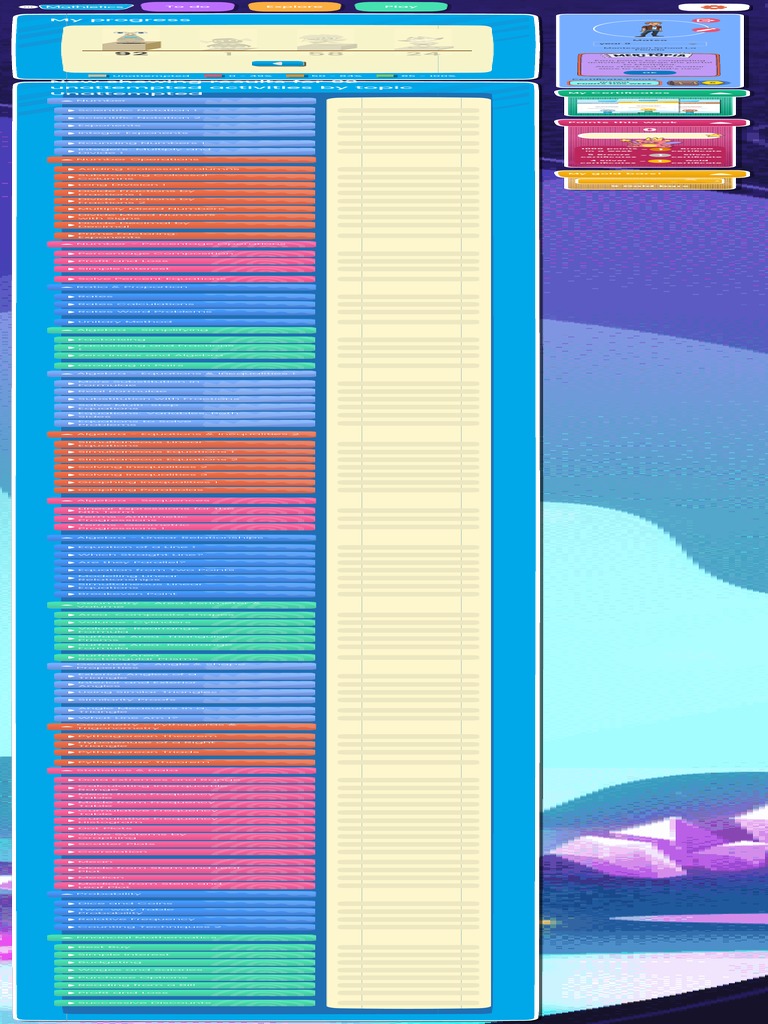Viewport: 768px width, 1024px height.
Task: Click play arrow beside Best Buy
Action: tap(71, 947)
